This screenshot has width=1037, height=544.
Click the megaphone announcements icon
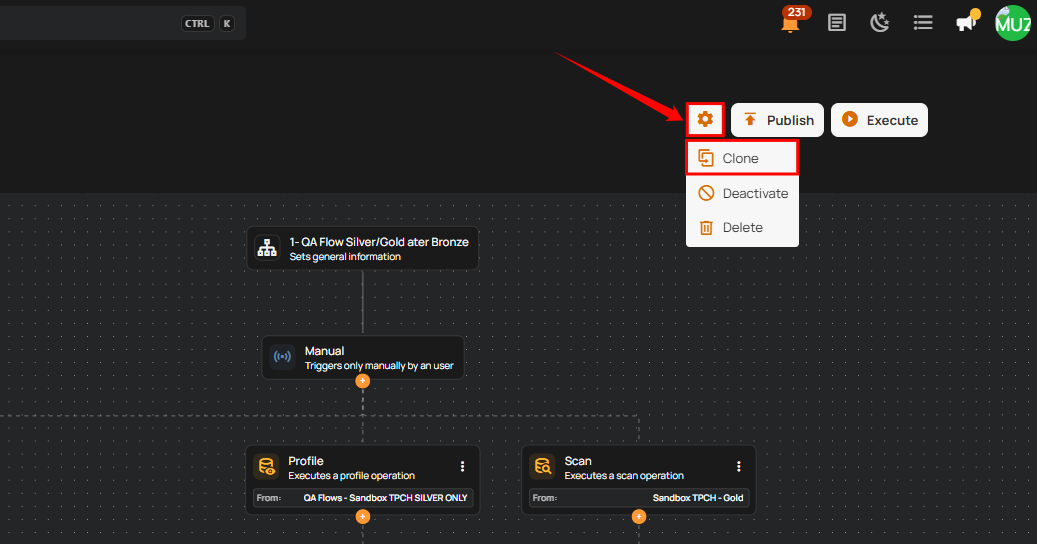click(x=965, y=22)
